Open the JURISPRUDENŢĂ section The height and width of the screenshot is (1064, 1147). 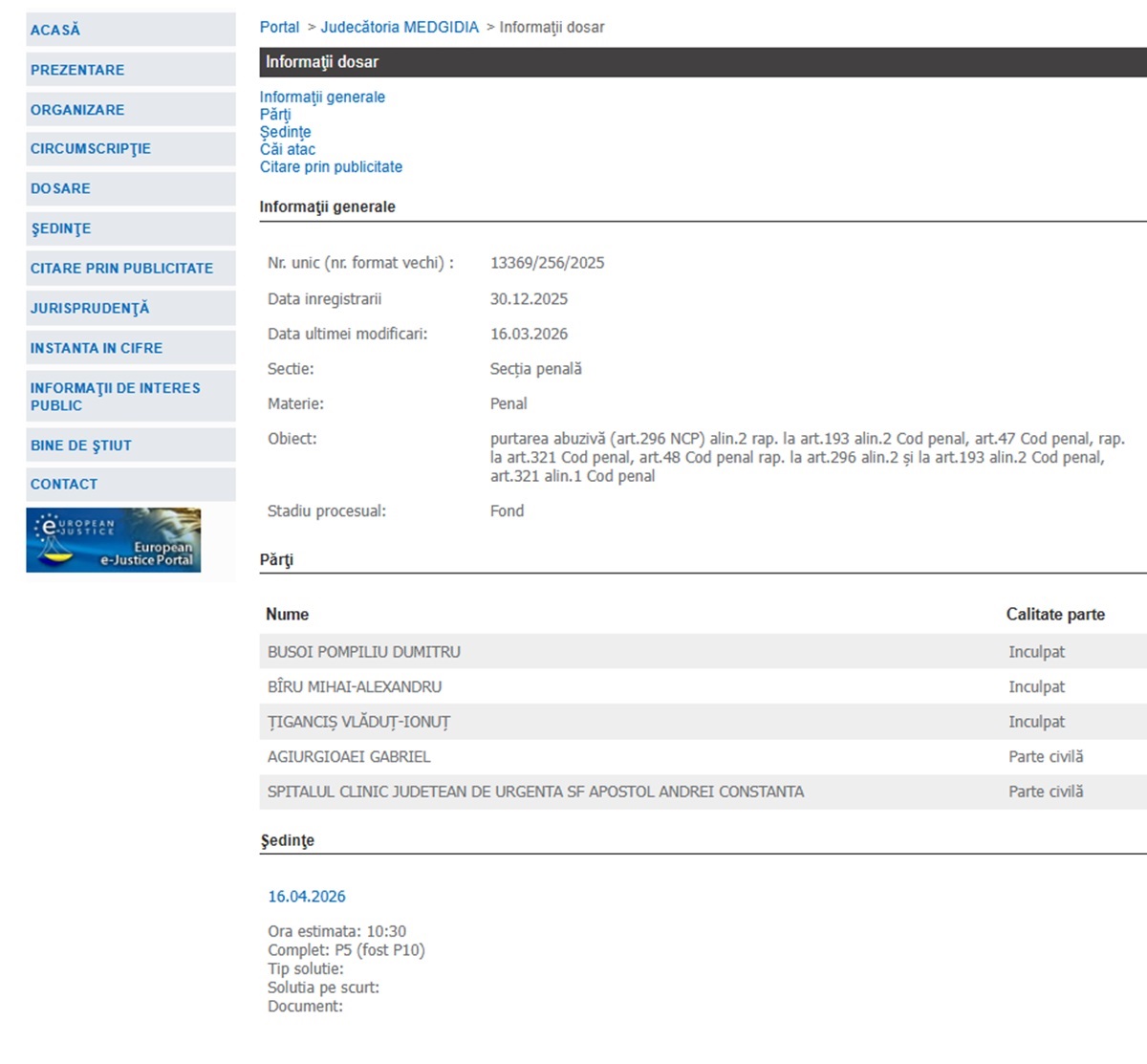90,309
